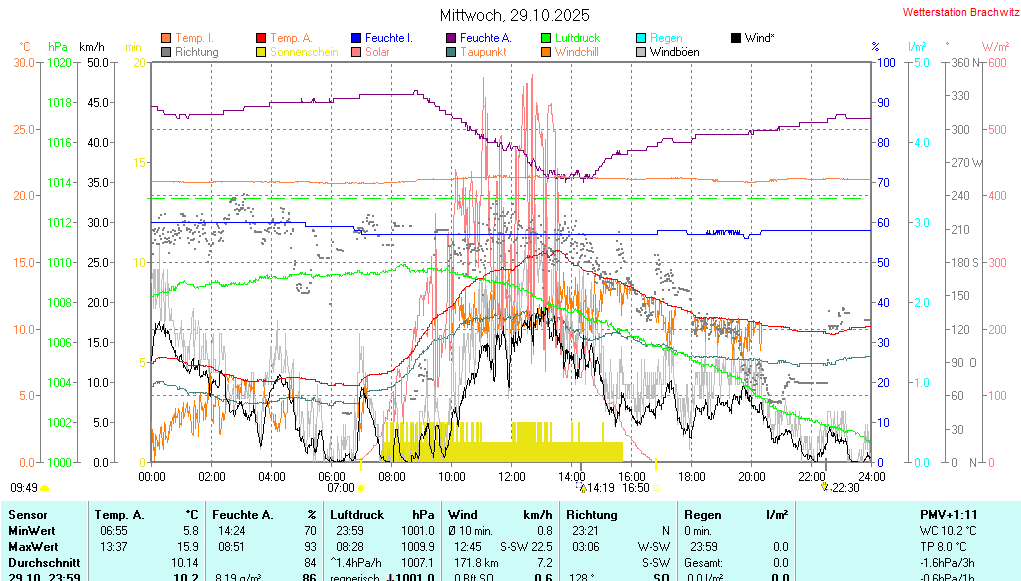Click the yellow icon beside 09:49
Viewport: 1021px width, 581px height.
coord(45,488)
